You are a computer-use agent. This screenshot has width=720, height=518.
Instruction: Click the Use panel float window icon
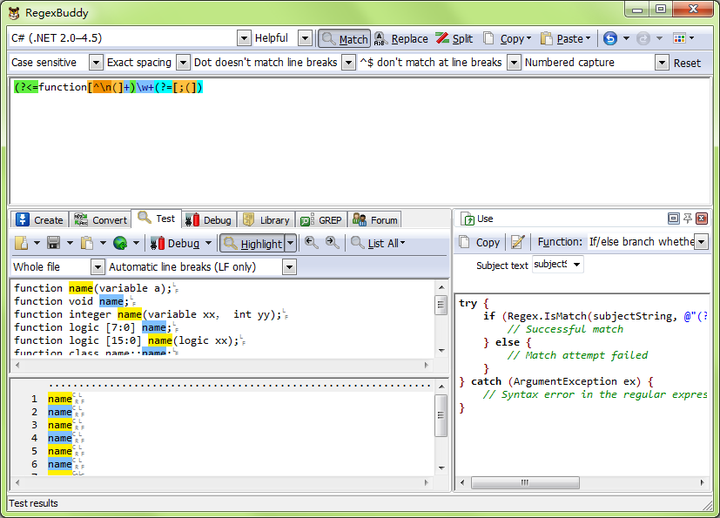673,219
